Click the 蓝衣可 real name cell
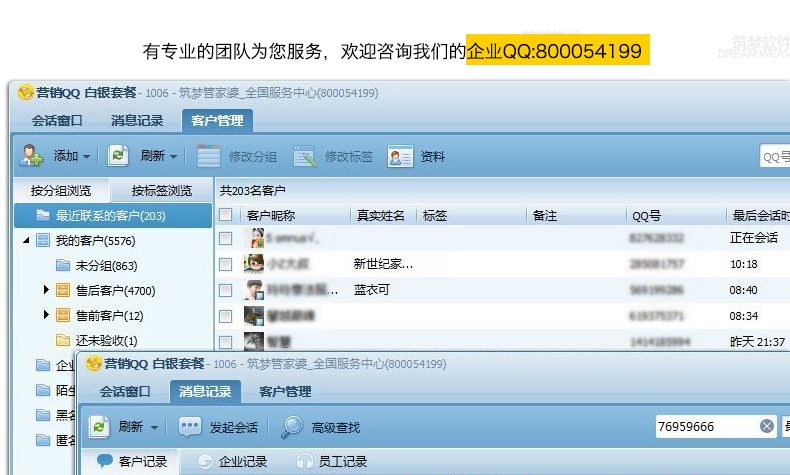Image resolution: width=790 pixels, height=475 pixels. pos(372,290)
